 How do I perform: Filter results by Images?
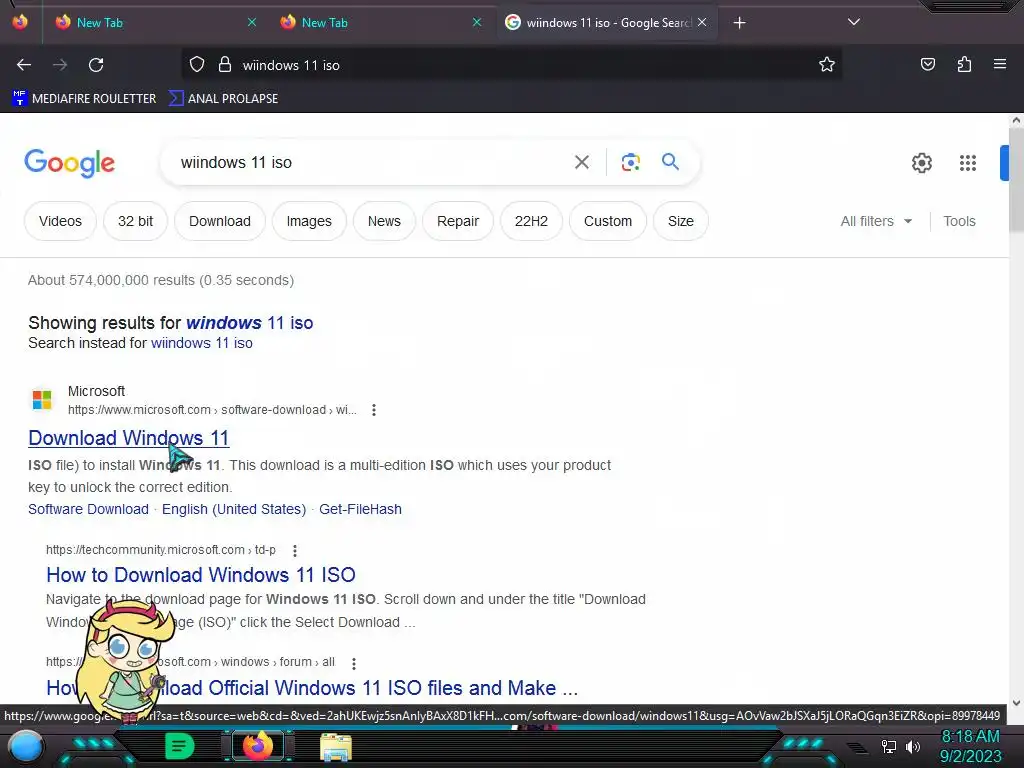309,221
